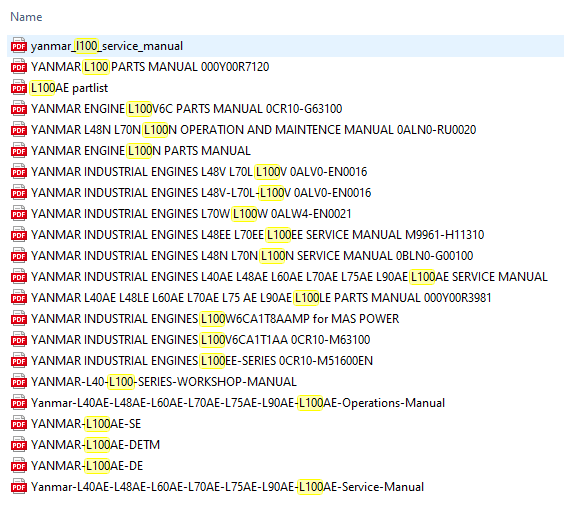564x530 pixels.
Task: Click PDF icon of YANMAR-L100AE-DETM
Action: pyautogui.click(x=19, y=444)
